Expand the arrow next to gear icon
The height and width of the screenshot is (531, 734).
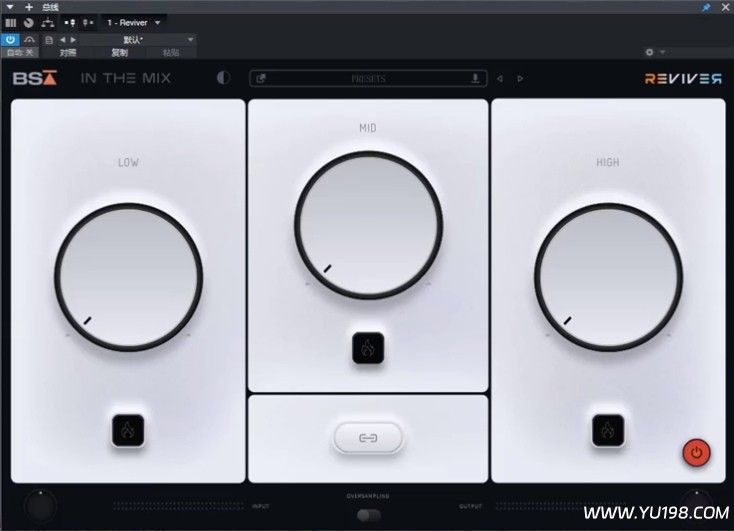point(662,52)
